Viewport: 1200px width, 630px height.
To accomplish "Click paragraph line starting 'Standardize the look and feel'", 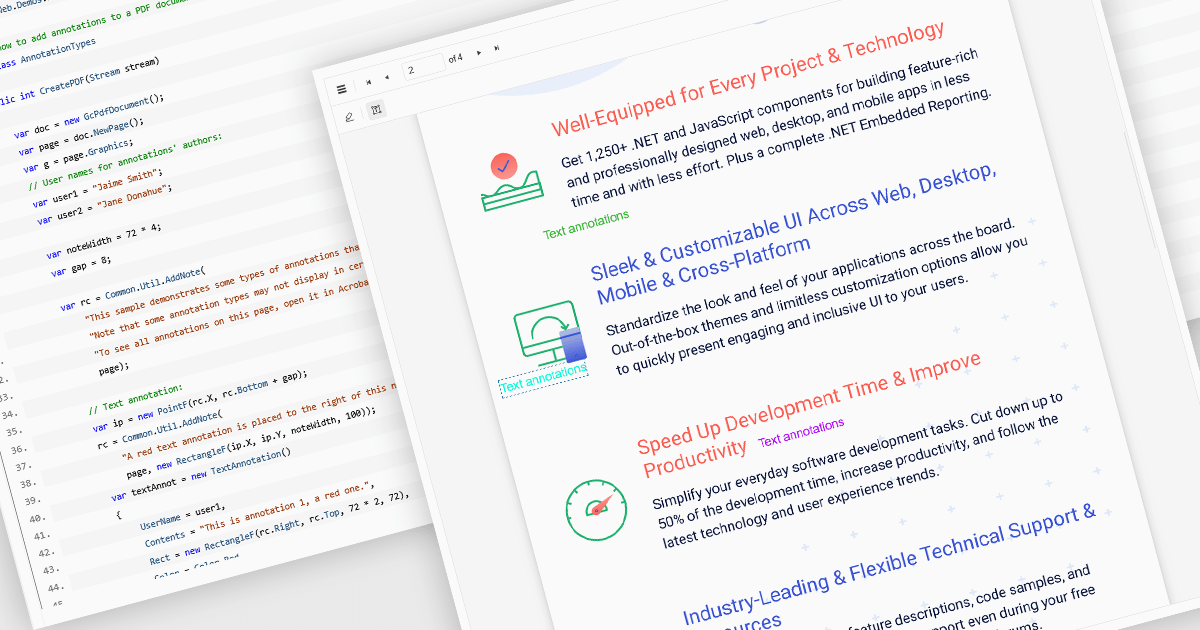I will [x=811, y=280].
